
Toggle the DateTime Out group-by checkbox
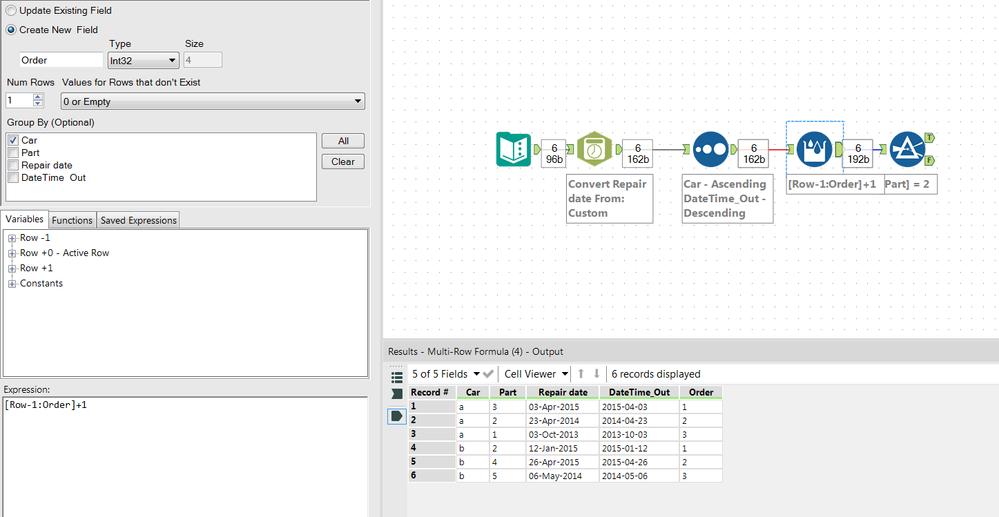point(13,178)
